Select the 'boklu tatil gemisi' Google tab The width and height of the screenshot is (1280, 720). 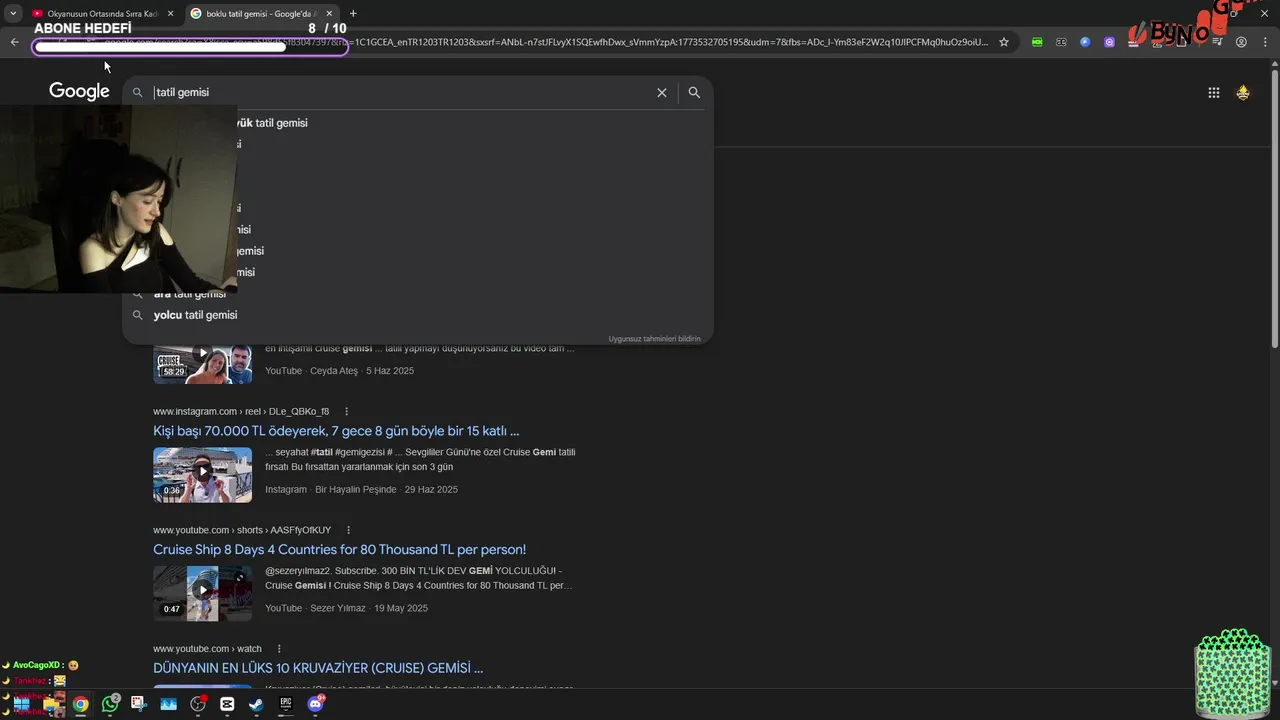(261, 13)
